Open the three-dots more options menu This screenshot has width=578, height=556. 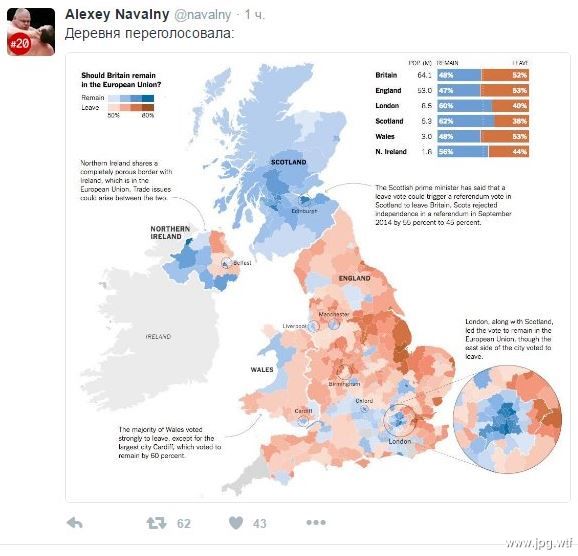tap(316, 522)
